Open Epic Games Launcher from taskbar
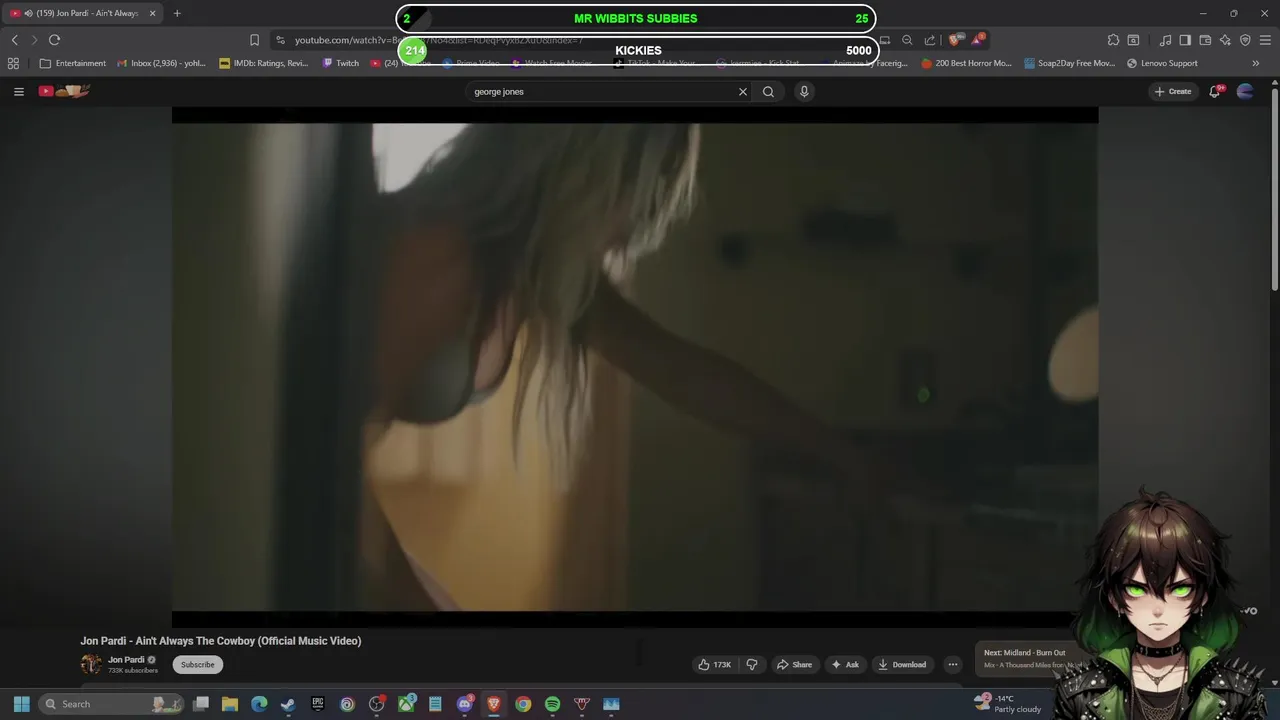The width and height of the screenshot is (1280, 720). point(318,704)
